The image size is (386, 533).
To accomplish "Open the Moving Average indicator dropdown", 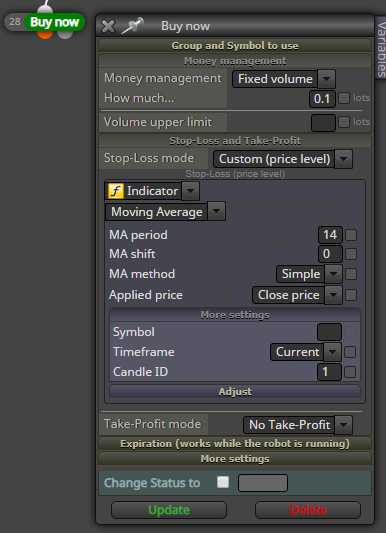I will tap(165, 212).
